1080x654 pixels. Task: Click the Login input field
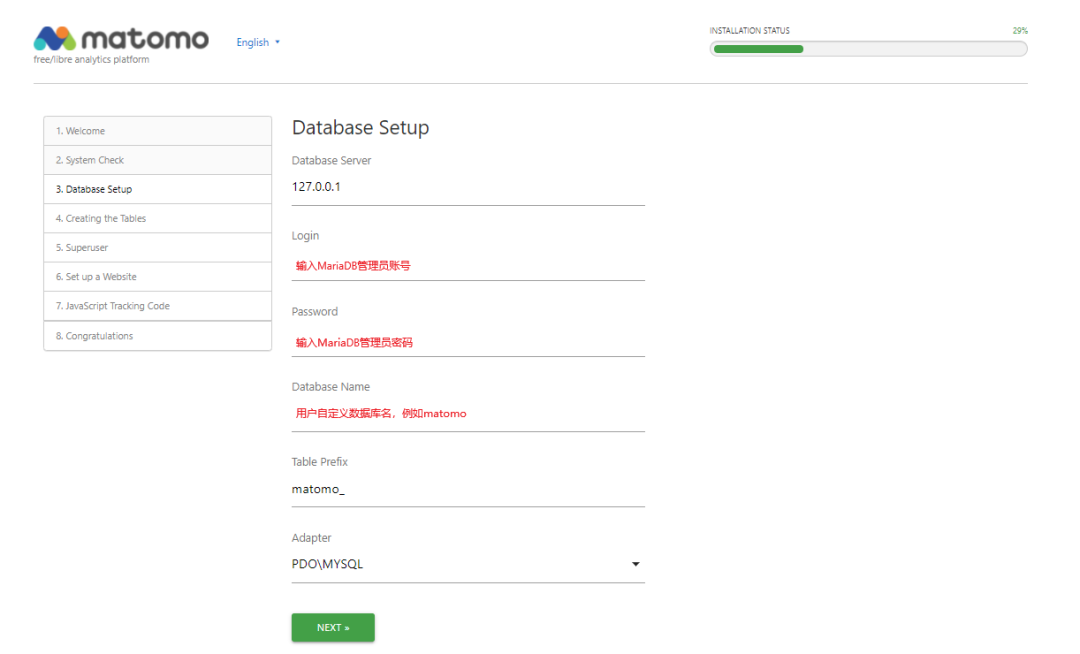468,265
